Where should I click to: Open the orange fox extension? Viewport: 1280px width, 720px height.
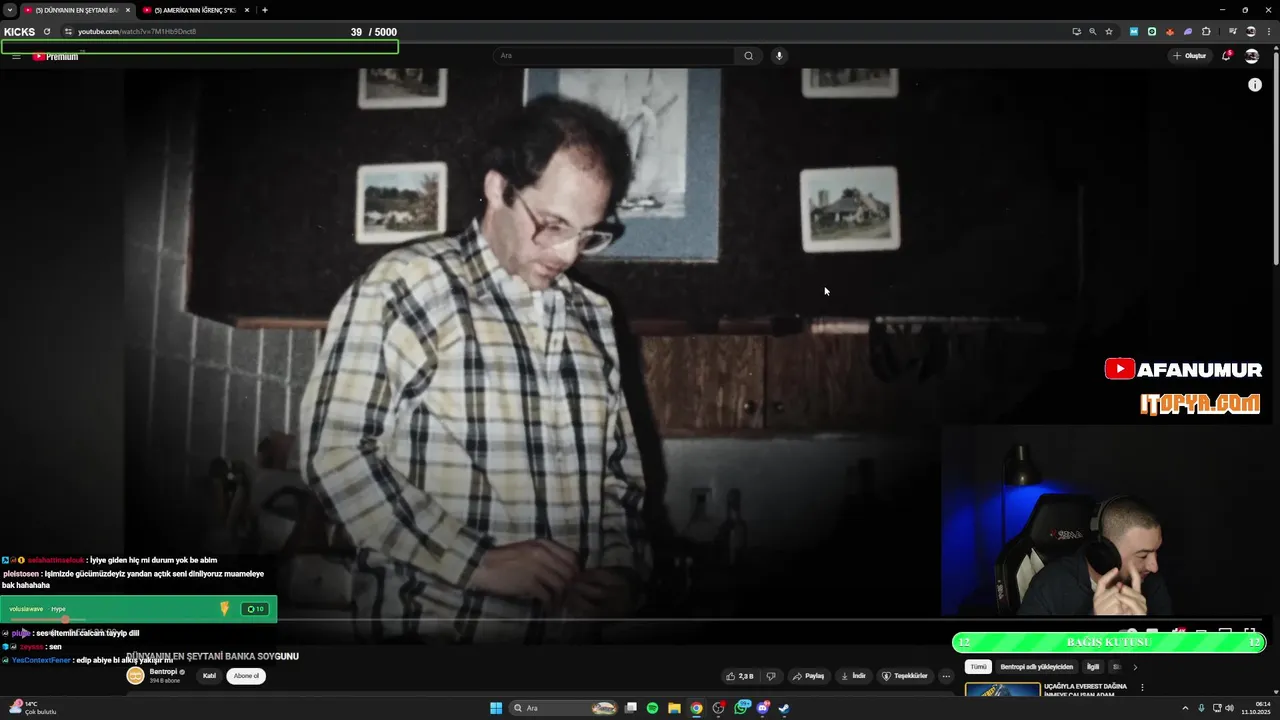(1170, 32)
